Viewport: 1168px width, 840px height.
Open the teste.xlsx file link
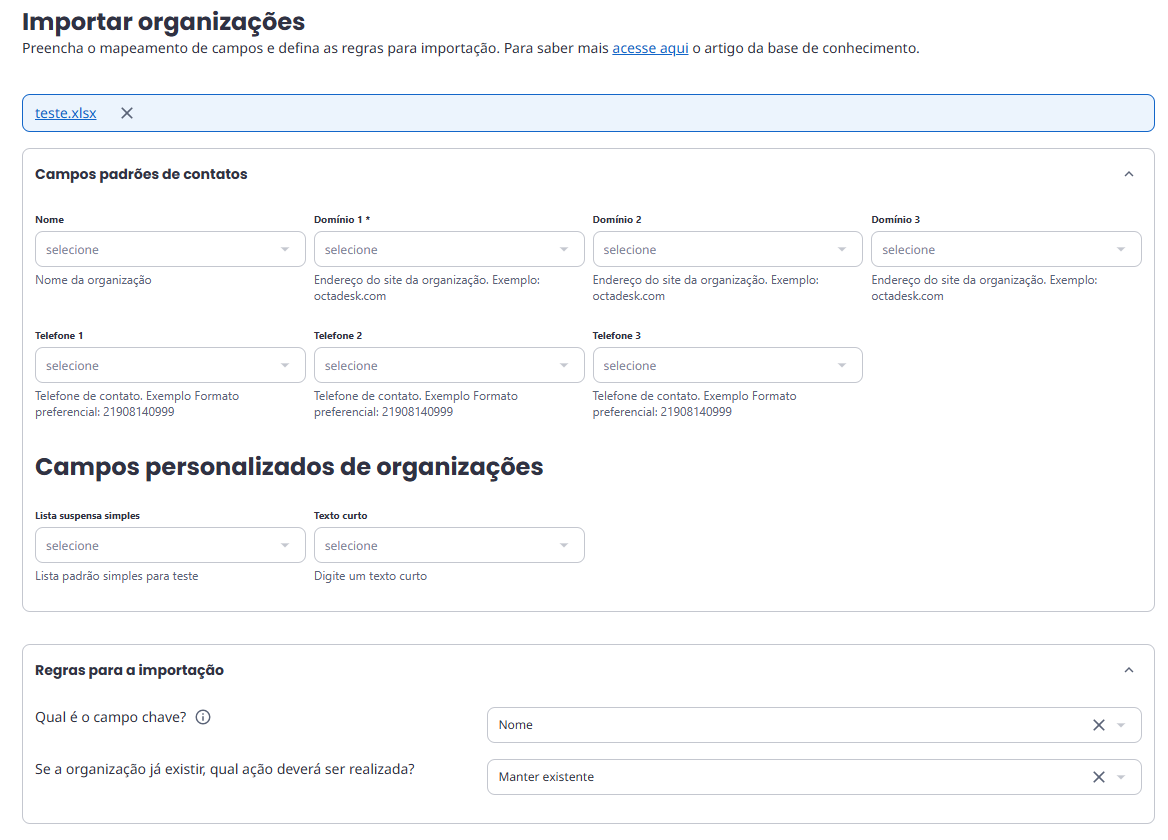pyautogui.click(x=66, y=113)
